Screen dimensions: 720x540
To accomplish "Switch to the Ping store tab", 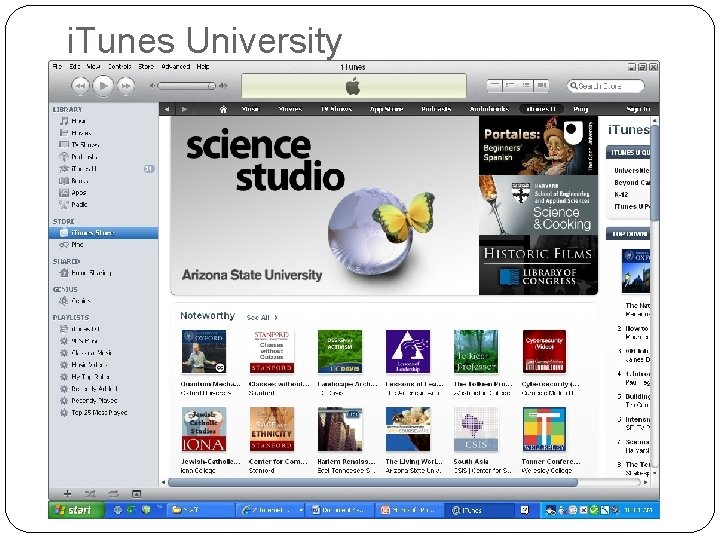I will pyautogui.click(x=580, y=109).
